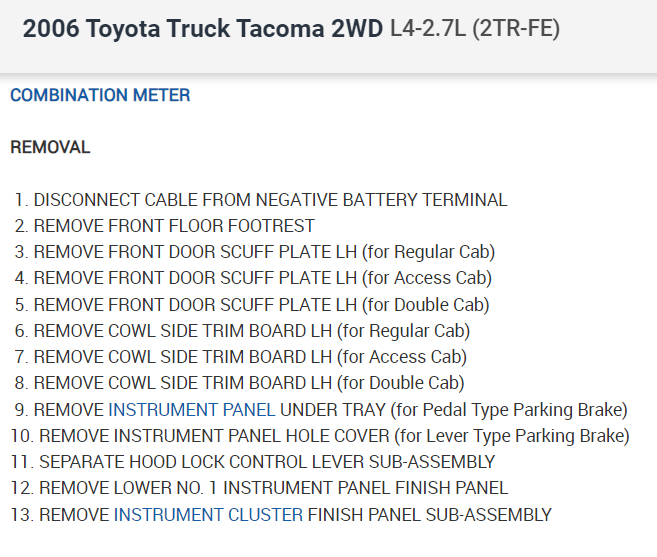Click step 10 instrument panel hole cover
Screen dimensions: 657x557
(x=214, y=436)
